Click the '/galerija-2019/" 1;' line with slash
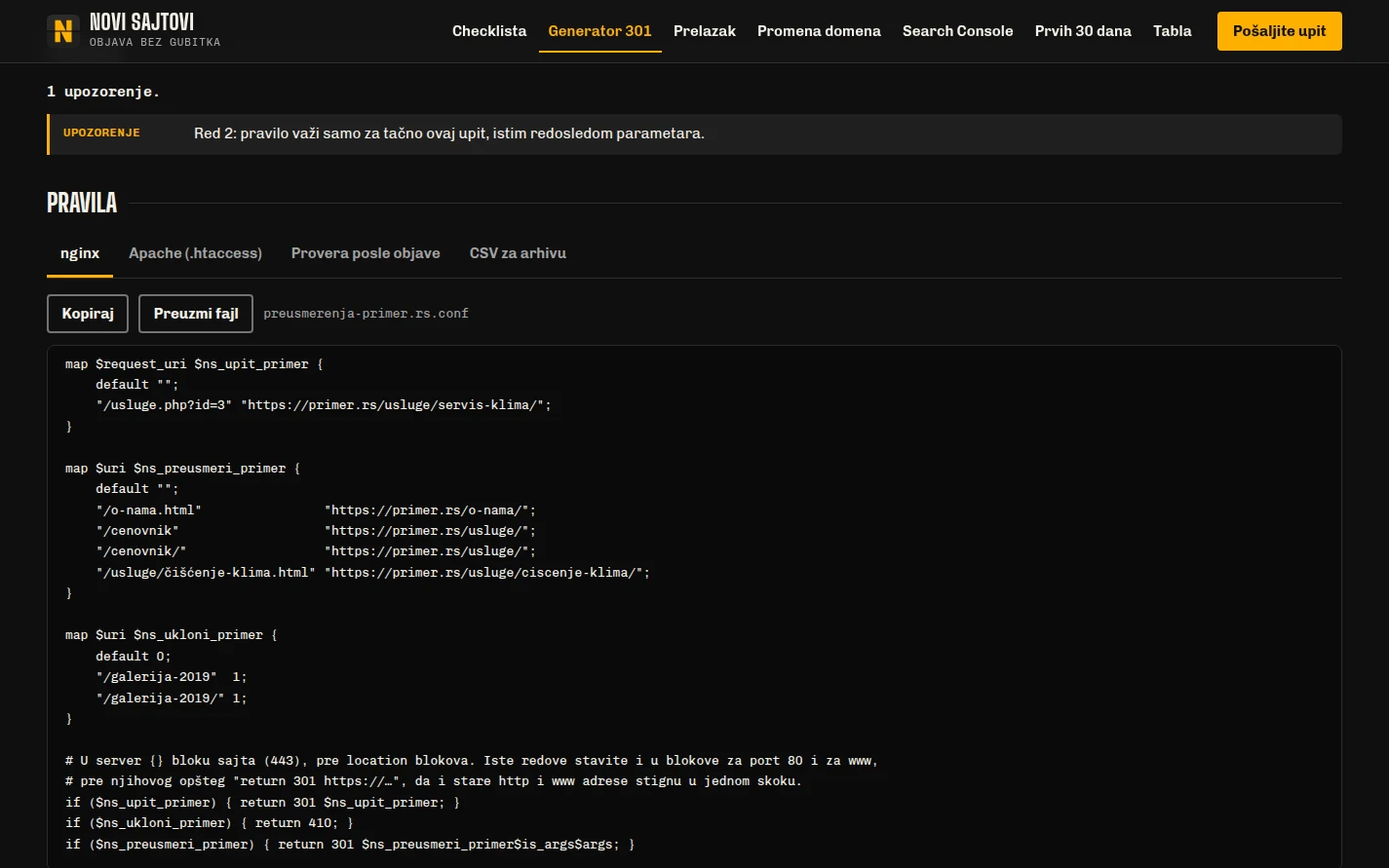This screenshot has height=868, width=1389. click(172, 698)
